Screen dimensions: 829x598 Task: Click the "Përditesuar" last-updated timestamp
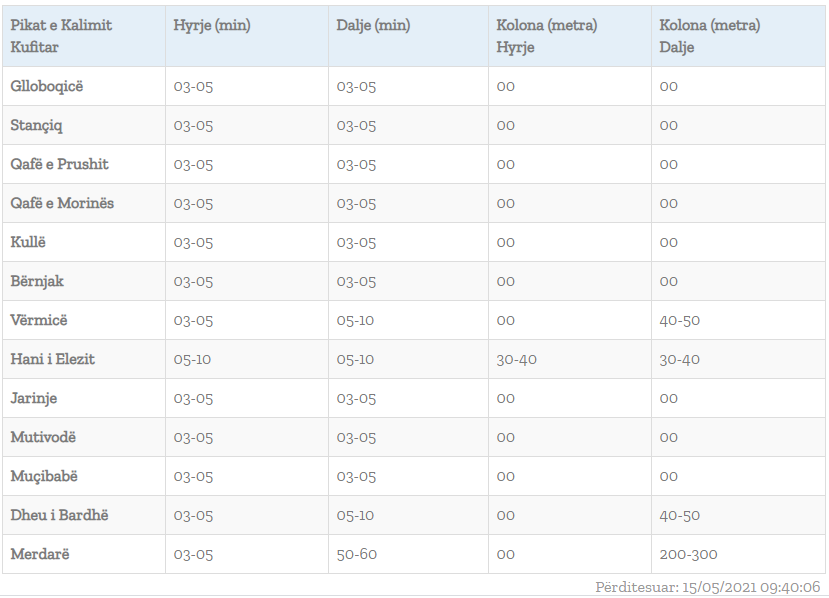pos(707,587)
